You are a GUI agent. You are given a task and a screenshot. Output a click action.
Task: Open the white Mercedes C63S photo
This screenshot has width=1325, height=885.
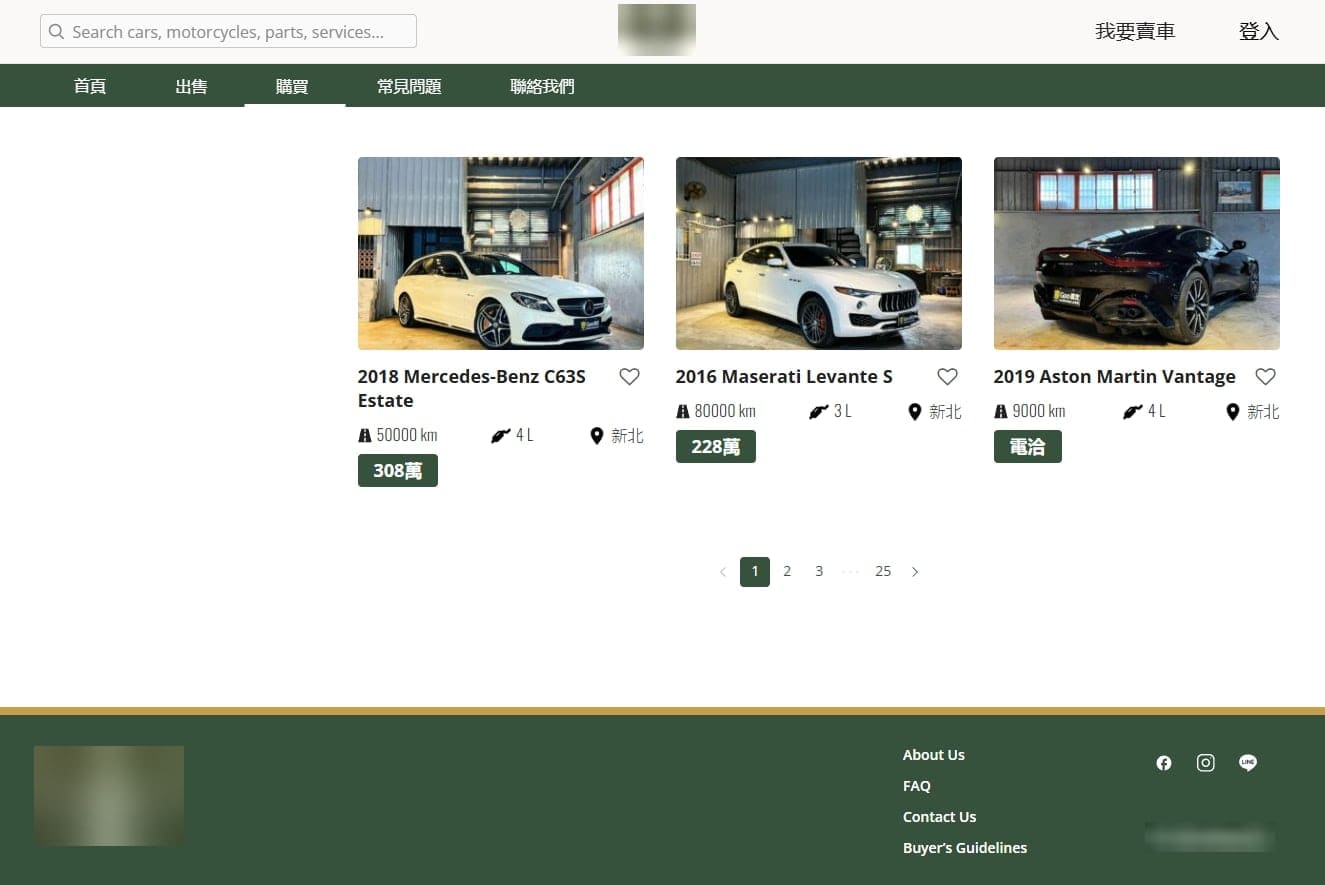tap(501, 253)
